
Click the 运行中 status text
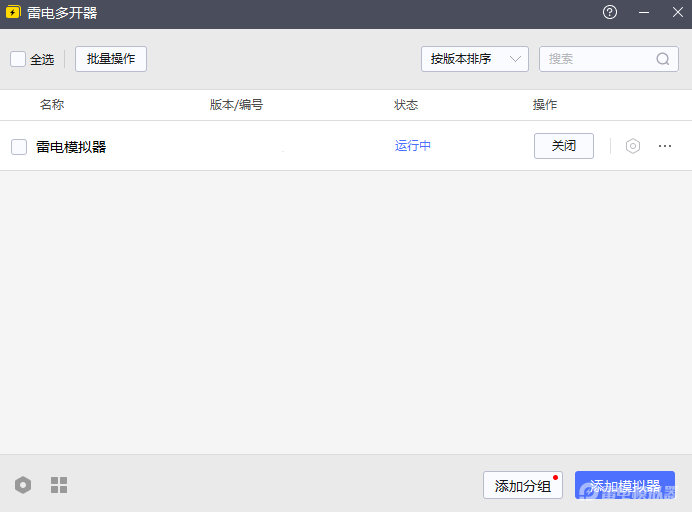tap(413, 146)
